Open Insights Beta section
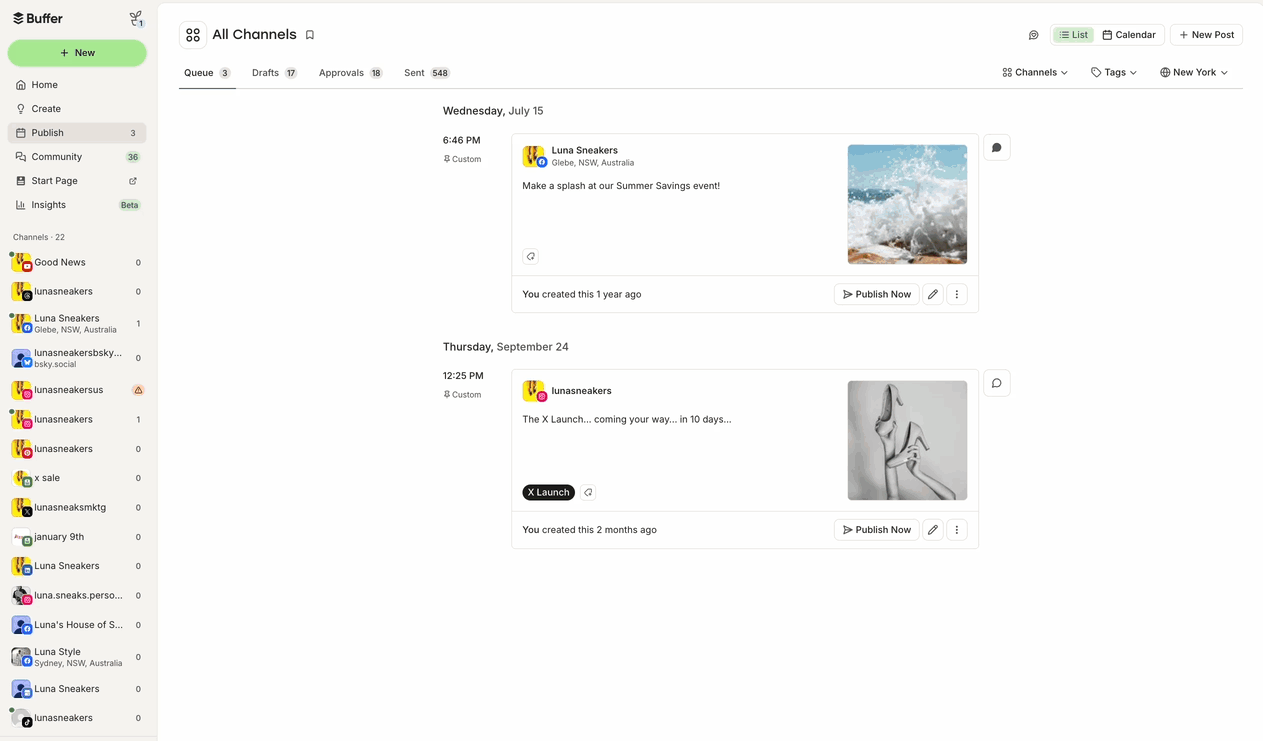The image size is (1263, 741). (77, 205)
